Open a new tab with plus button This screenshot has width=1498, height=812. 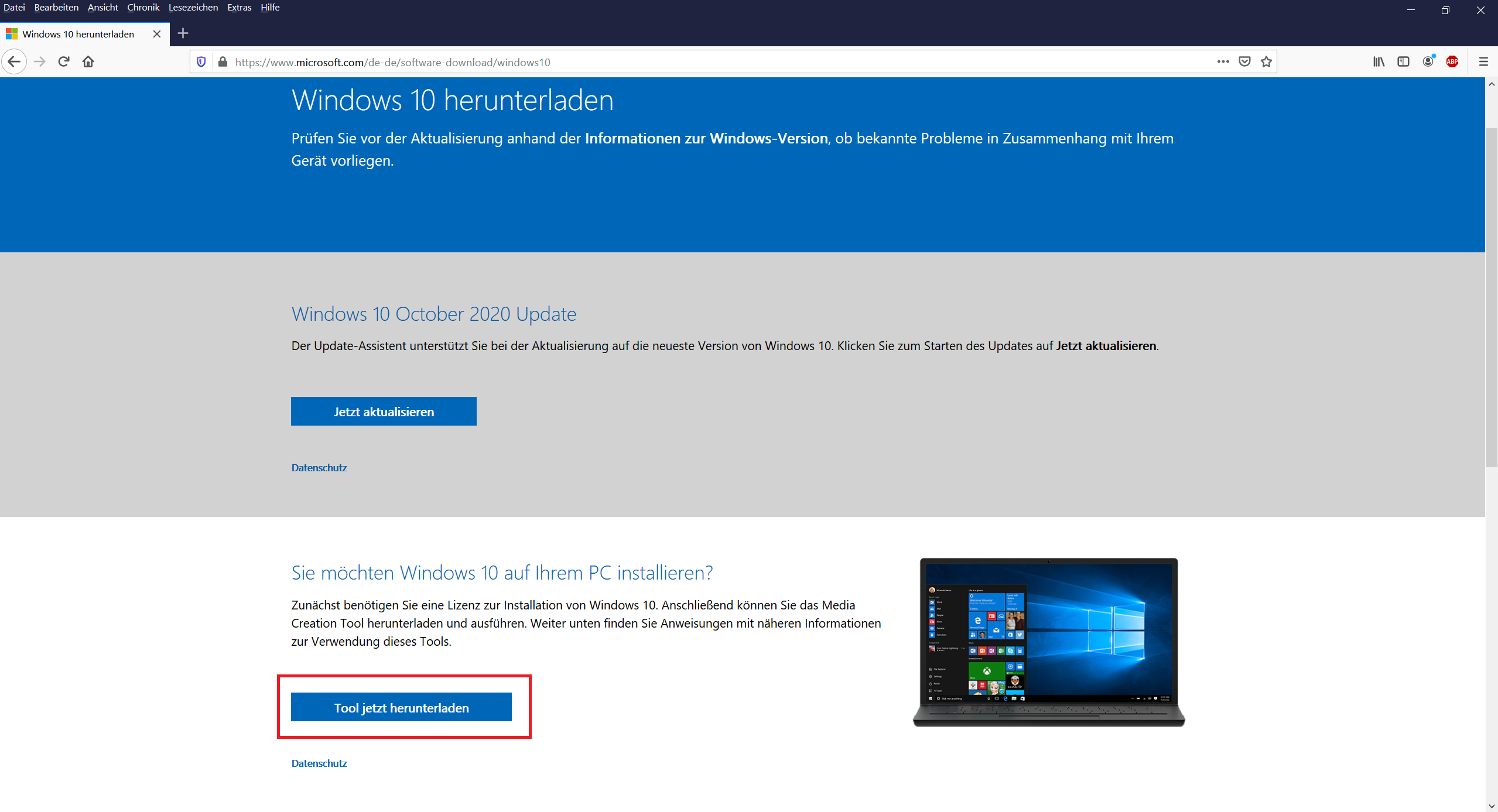point(183,33)
